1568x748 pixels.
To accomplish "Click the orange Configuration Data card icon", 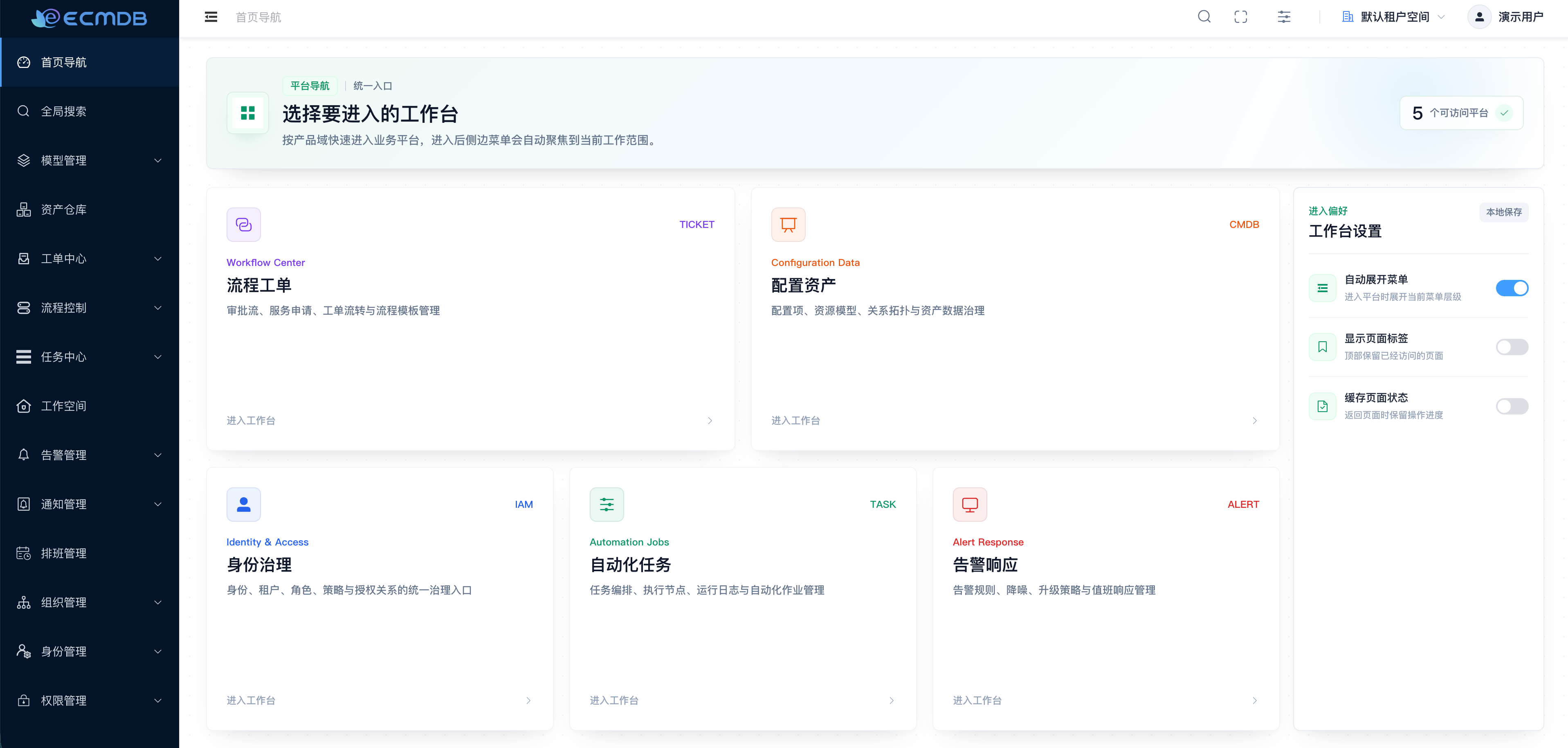I will pos(788,225).
